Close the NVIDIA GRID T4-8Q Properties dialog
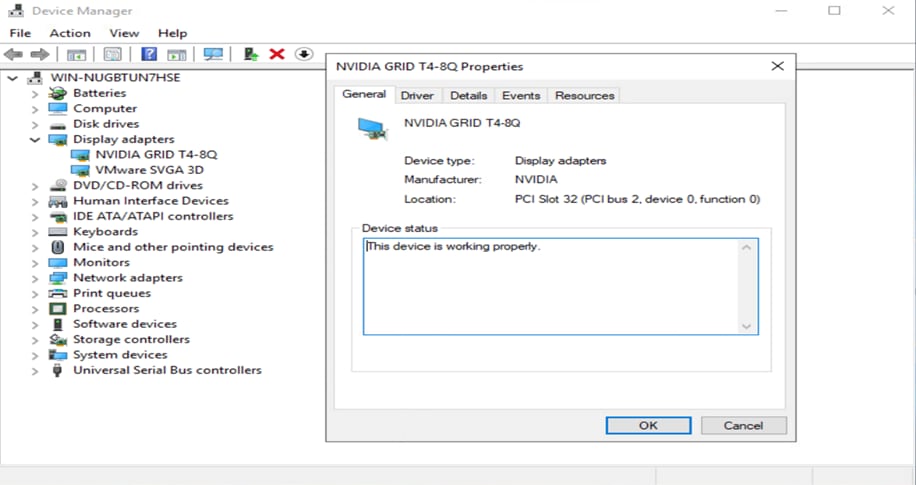 [x=778, y=66]
